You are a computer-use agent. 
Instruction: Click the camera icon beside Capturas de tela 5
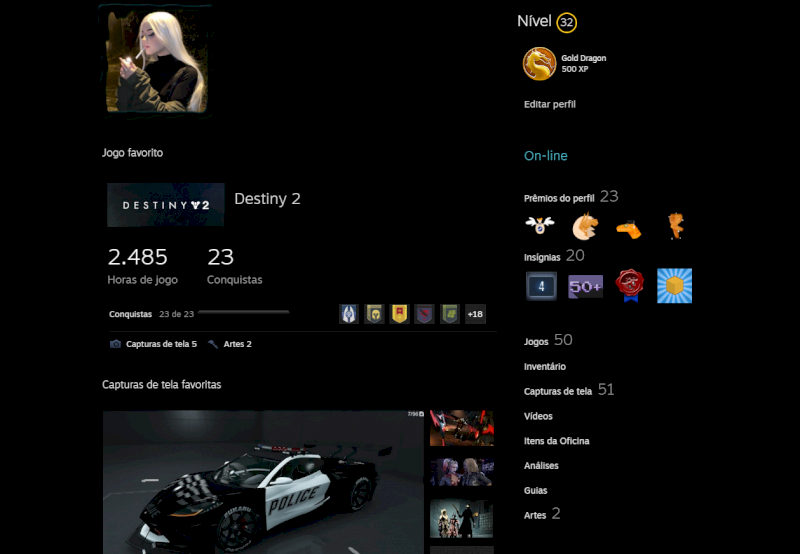tap(115, 344)
